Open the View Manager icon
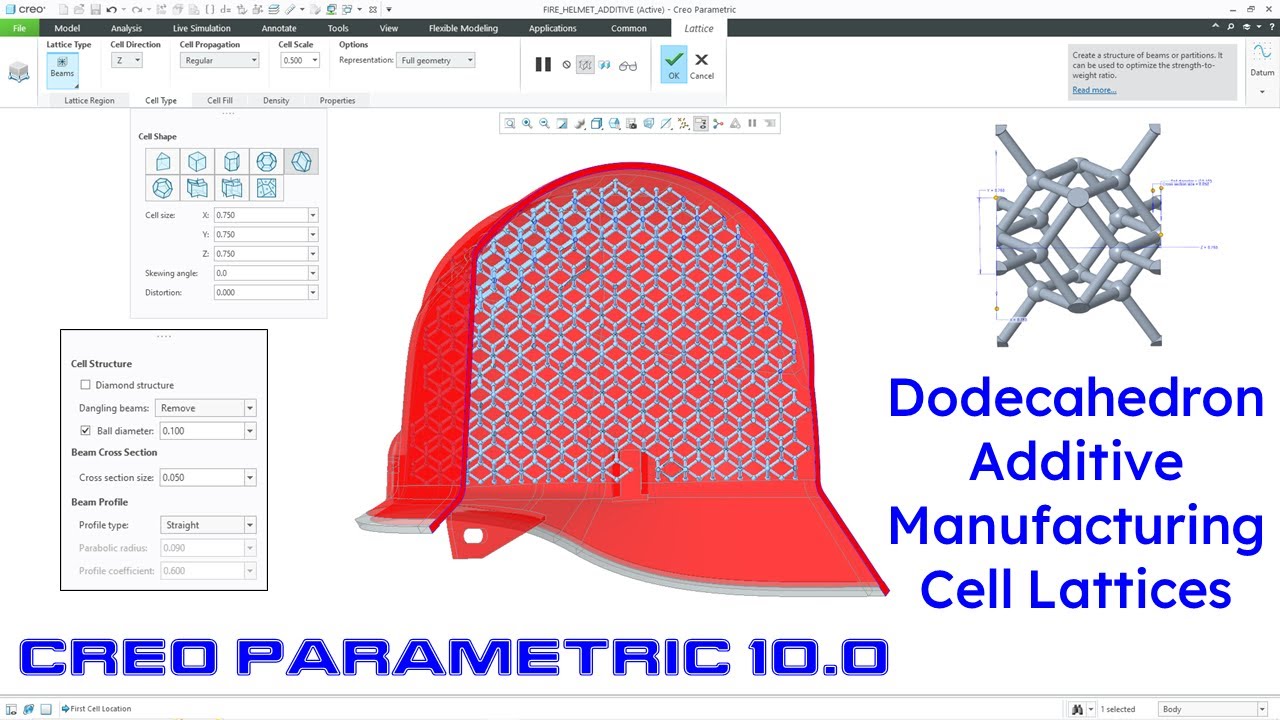The image size is (1280, 720). click(631, 124)
